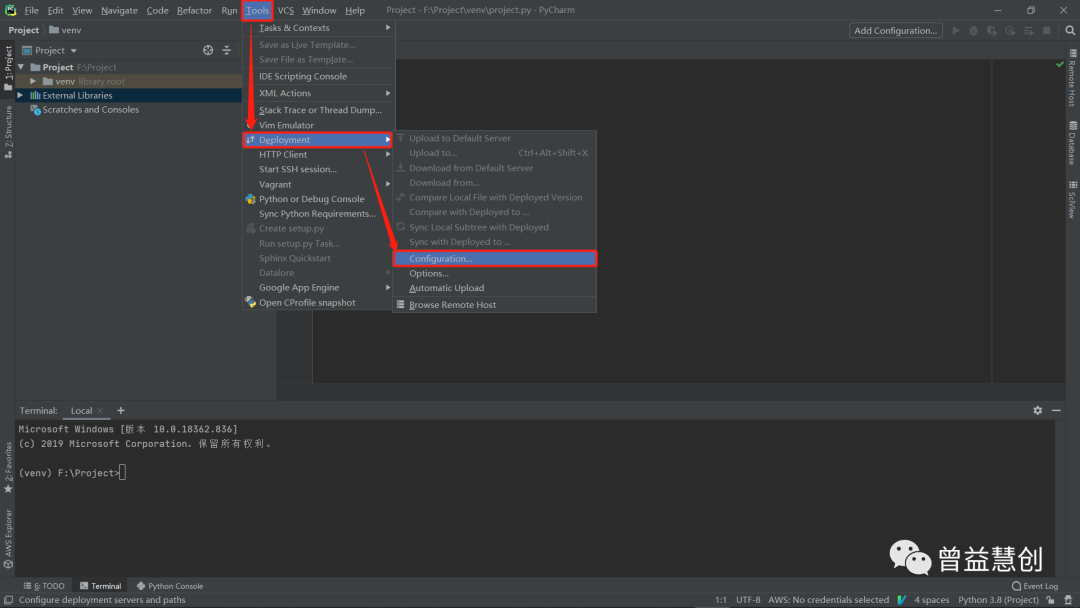Select Options... in Deployment submenu
Screen dimensions: 1080x608
pyautogui.click(x=495, y=273)
